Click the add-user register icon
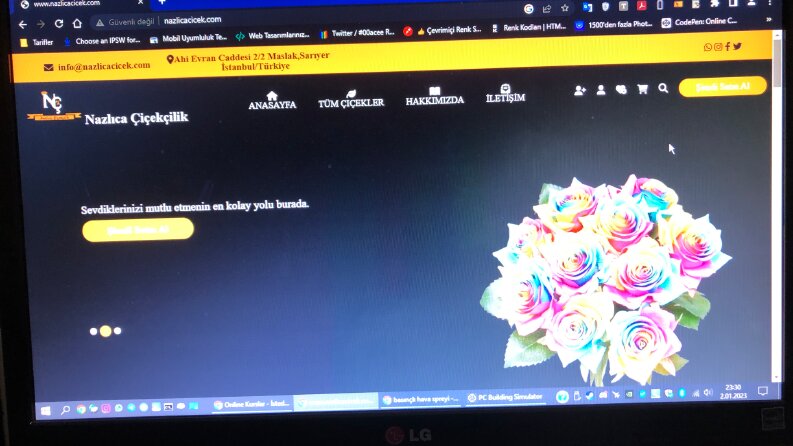This screenshot has width=793, height=446. pos(580,91)
